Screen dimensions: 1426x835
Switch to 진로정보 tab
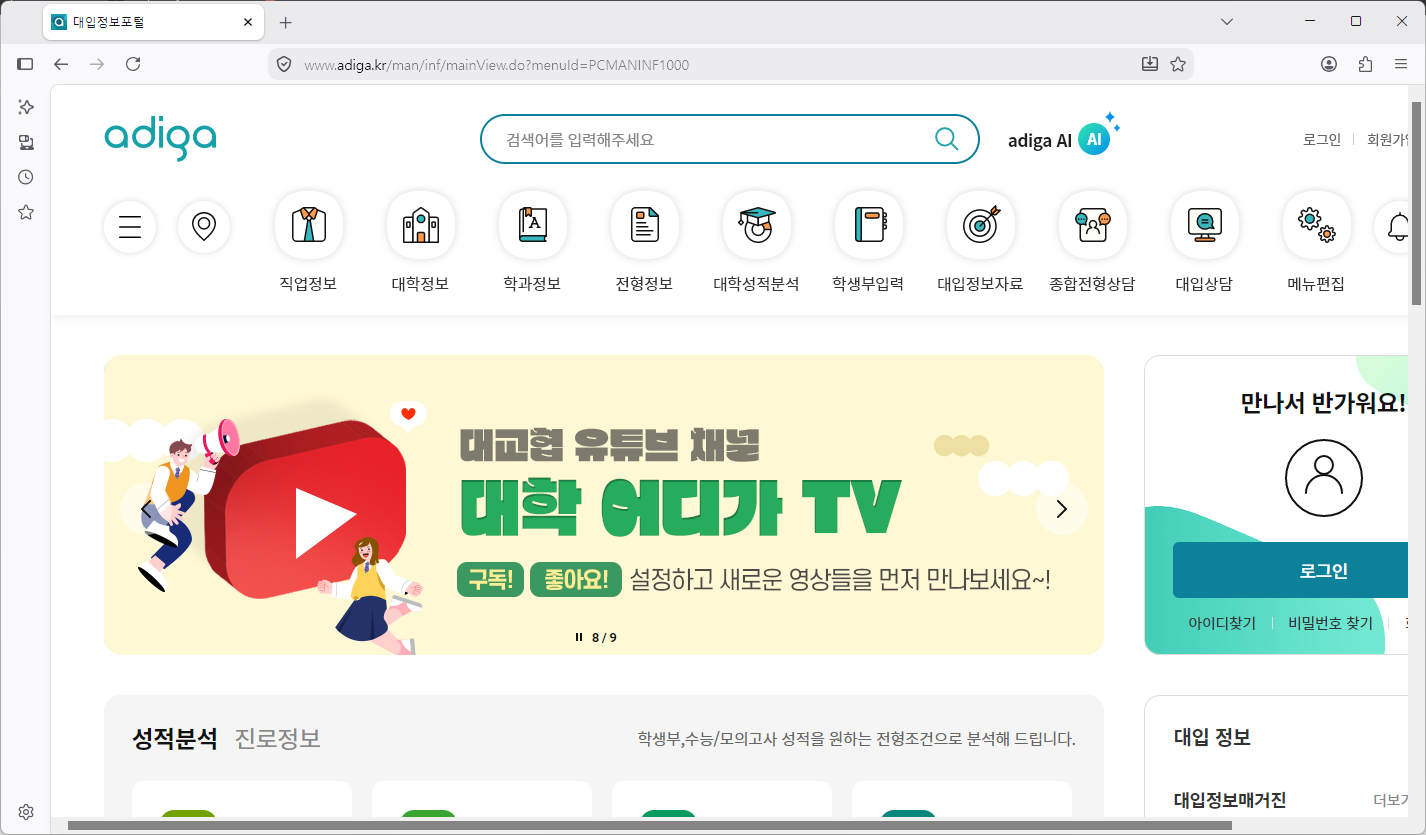tap(278, 739)
